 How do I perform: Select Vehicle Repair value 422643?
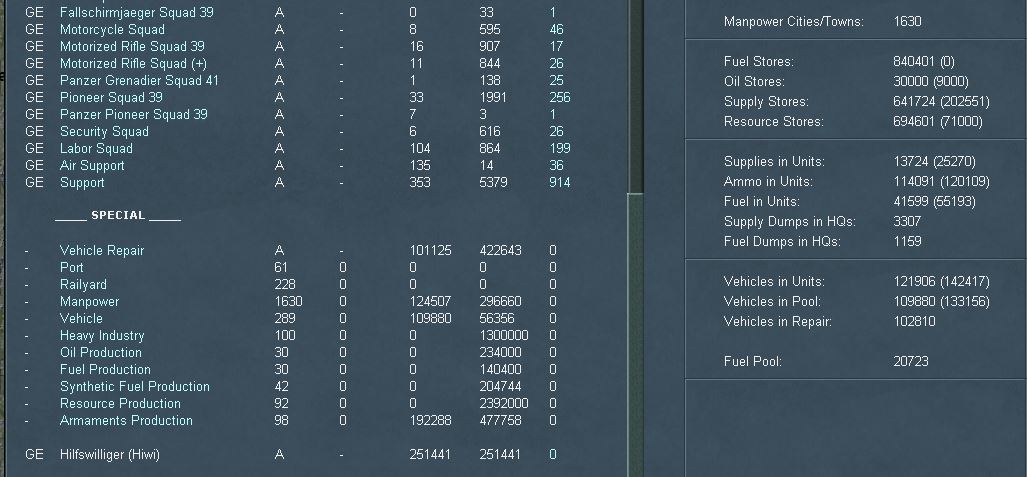coord(500,250)
